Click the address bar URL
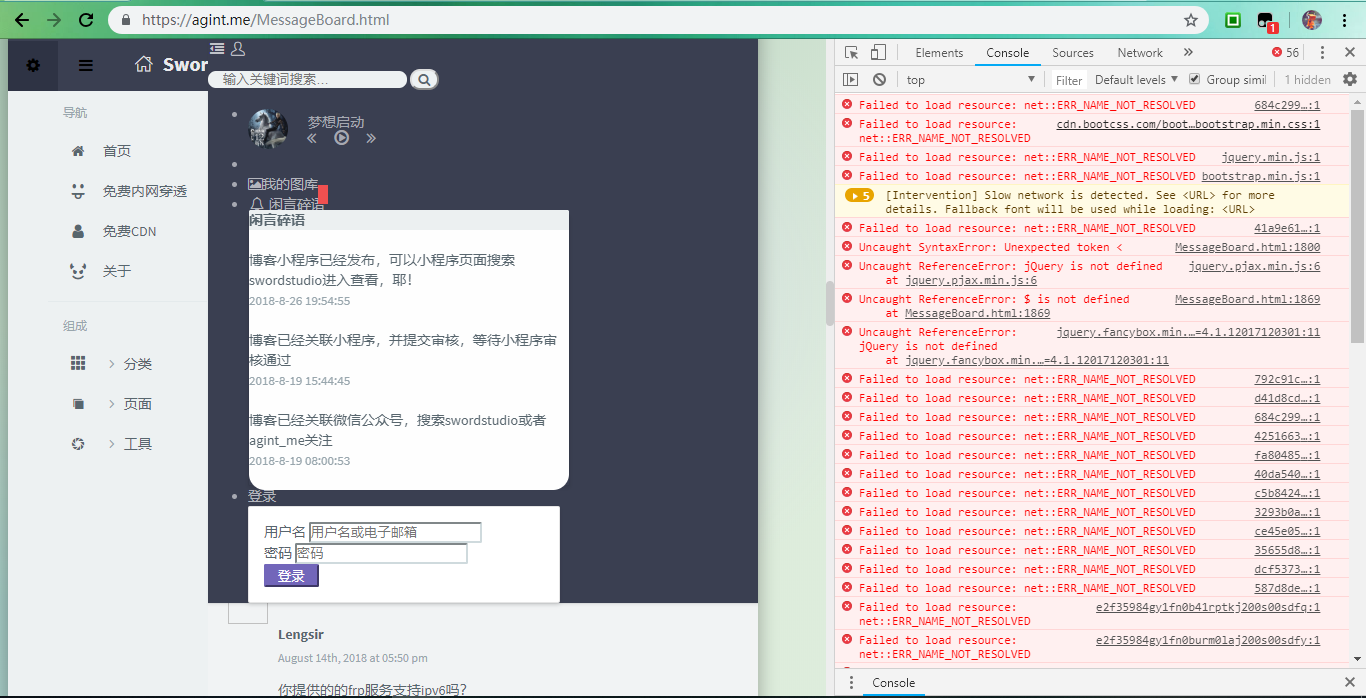This screenshot has width=1366, height=698. 266,20
